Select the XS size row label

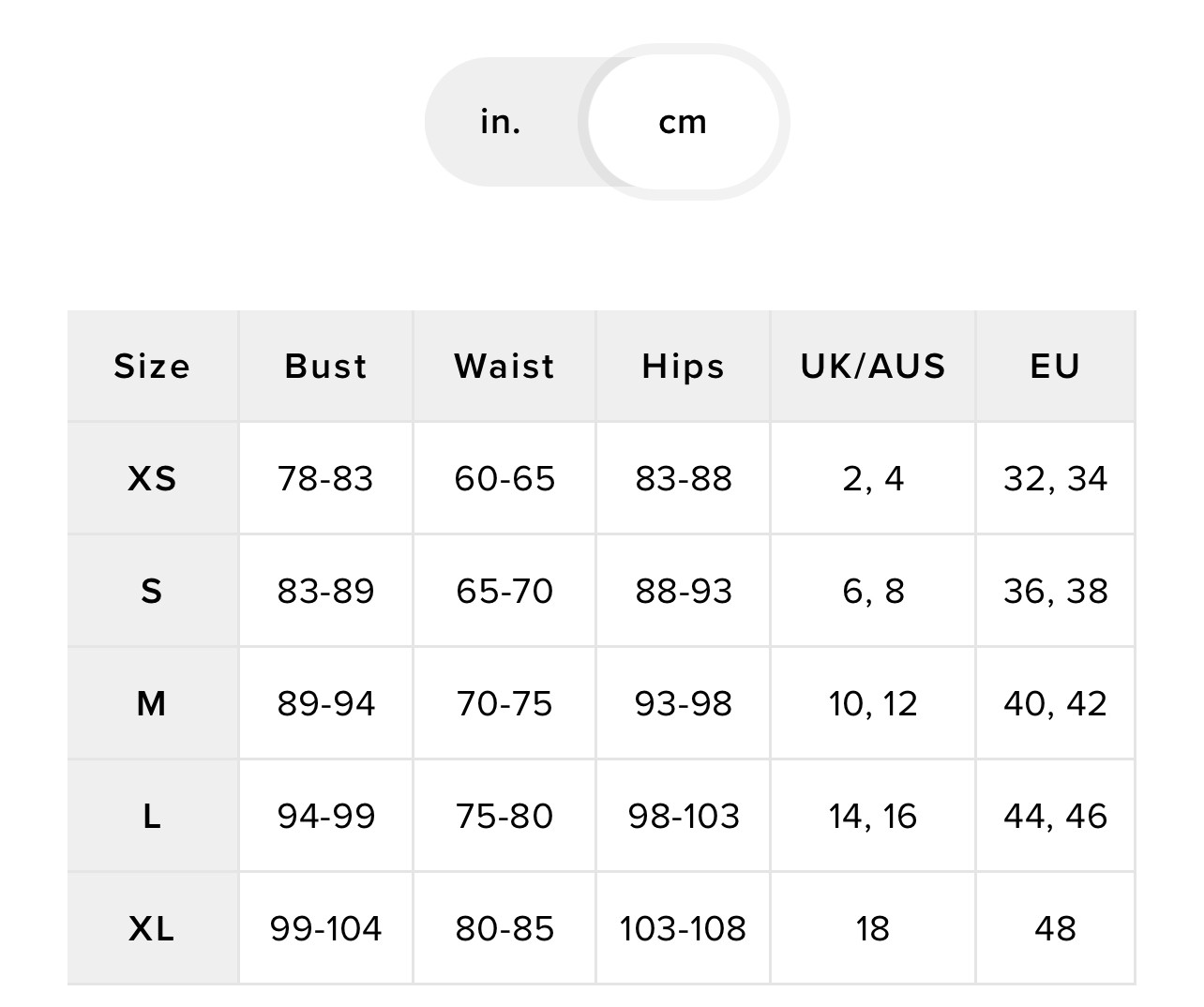click(152, 478)
